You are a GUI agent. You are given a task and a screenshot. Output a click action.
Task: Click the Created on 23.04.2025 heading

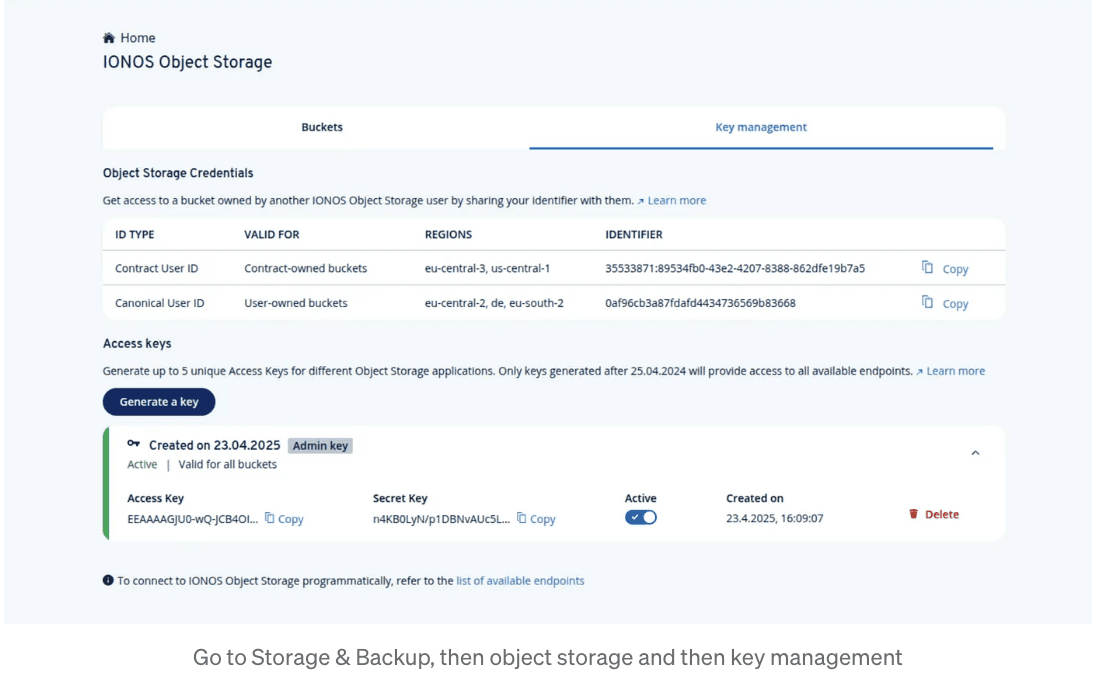click(215, 445)
